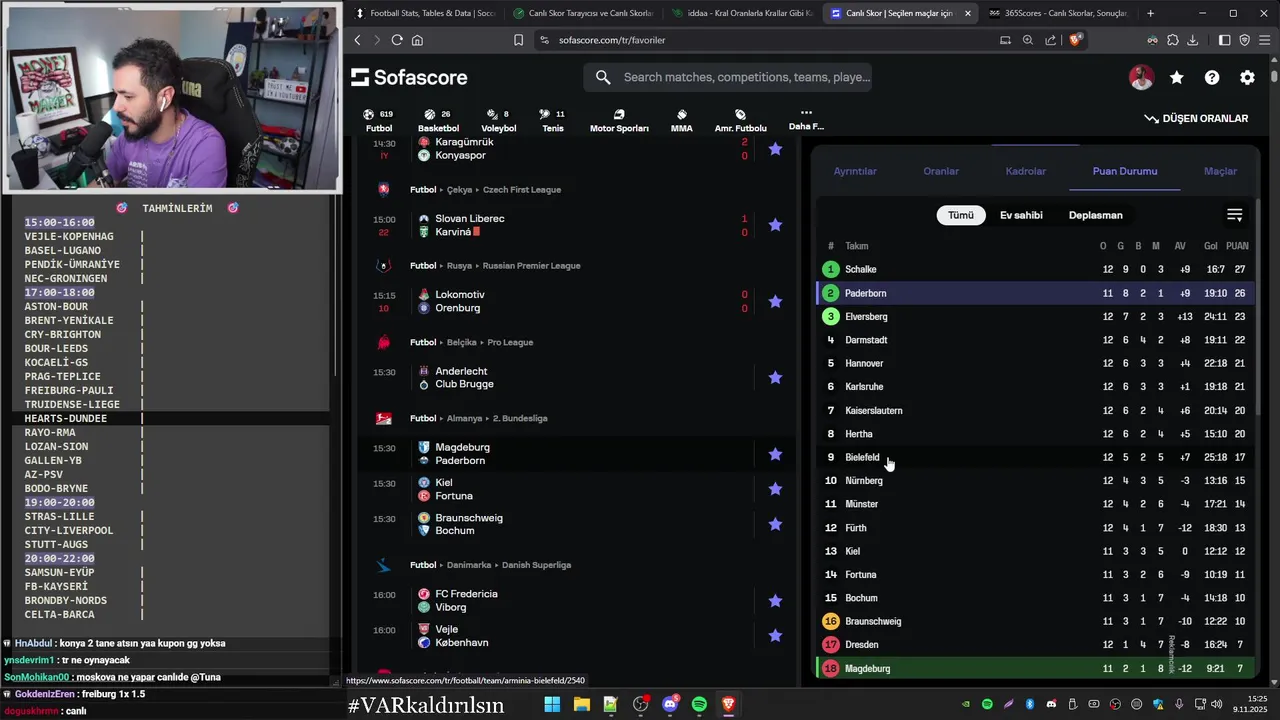Switch to the Puan Durumu tab
The width and height of the screenshot is (1280, 720).
pyautogui.click(x=1125, y=171)
